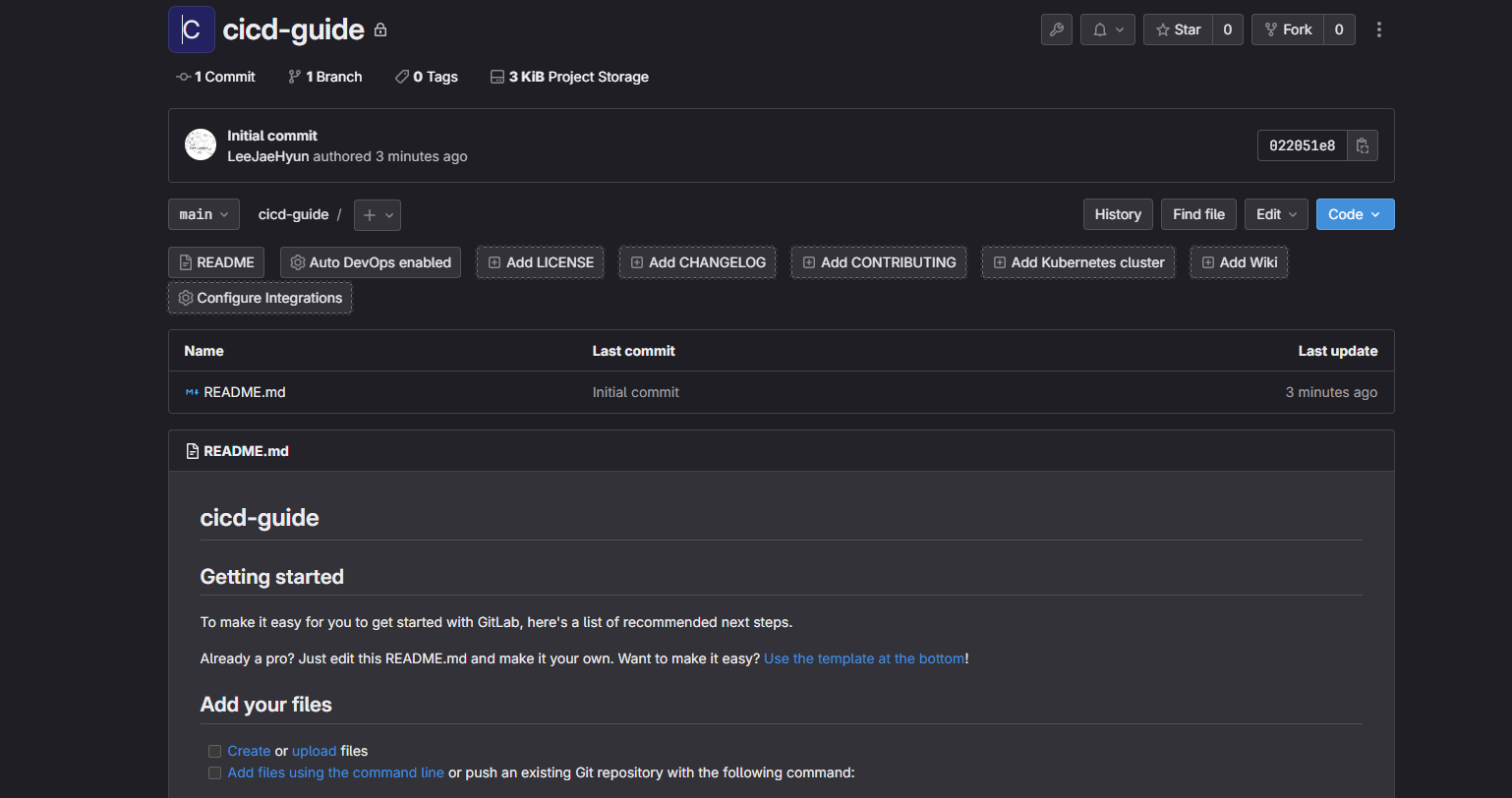Click Initial commit in README.md row
The width and height of the screenshot is (1512, 798).
click(636, 392)
